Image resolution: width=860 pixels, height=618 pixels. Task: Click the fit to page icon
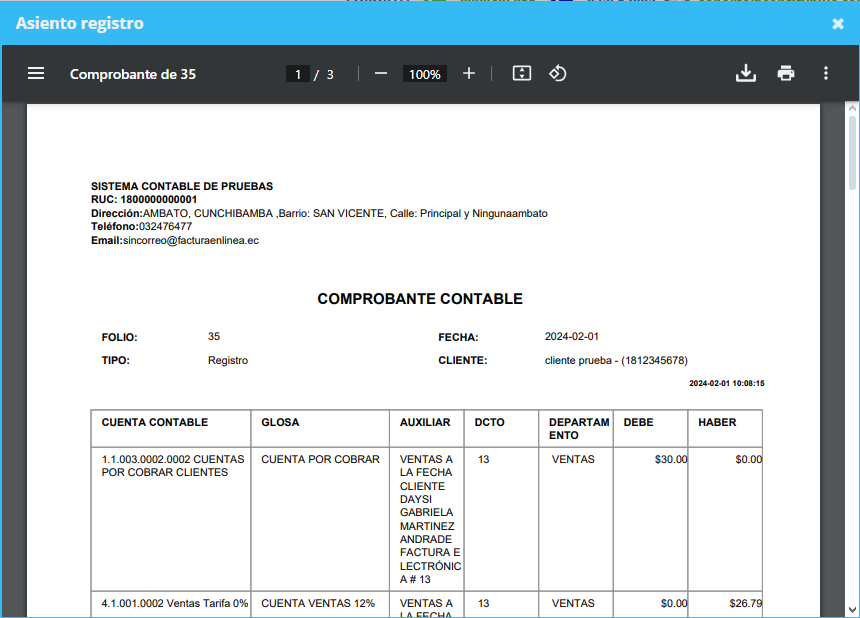click(x=522, y=73)
